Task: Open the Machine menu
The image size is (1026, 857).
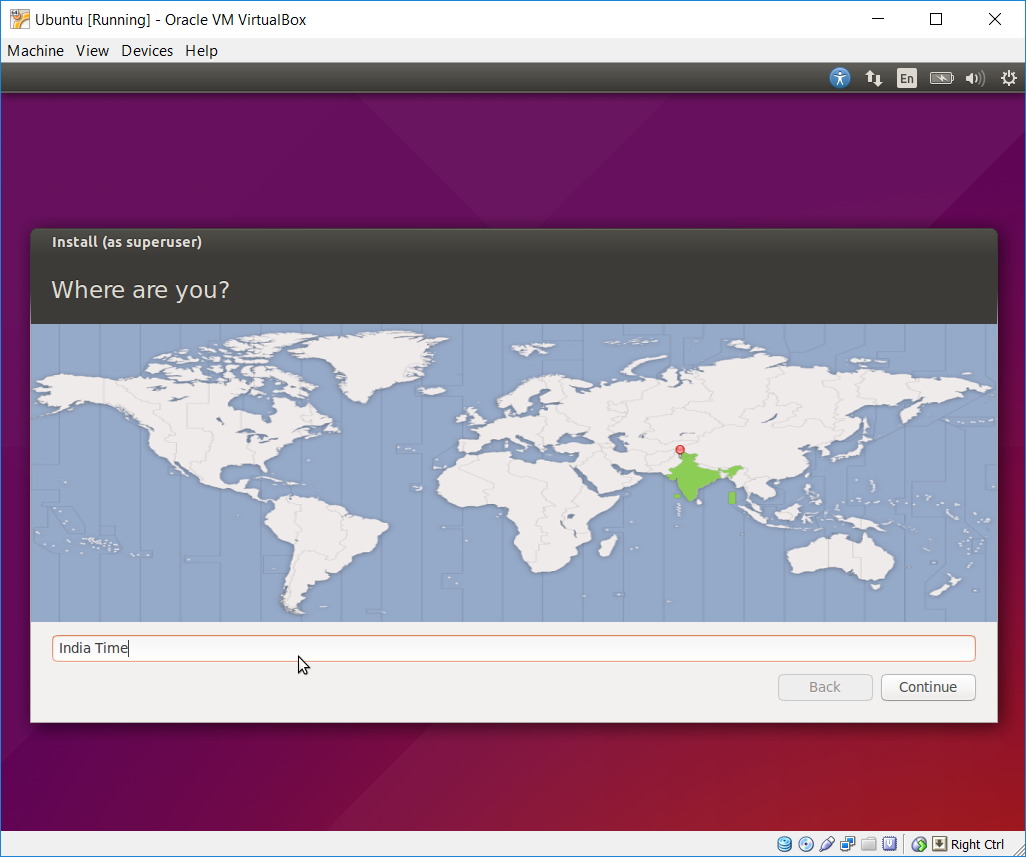Action: pos(35,50)
